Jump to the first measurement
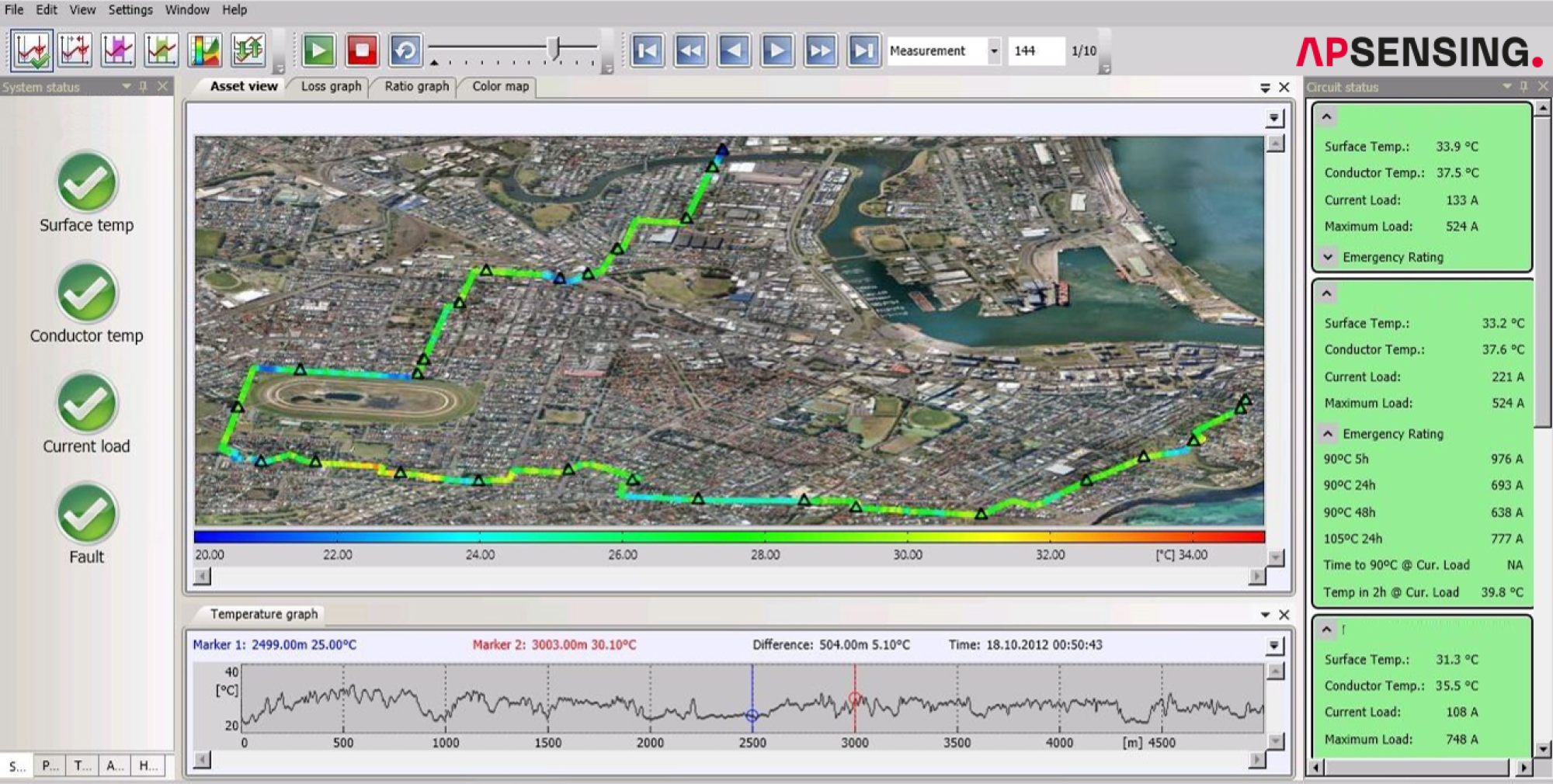This screenshot has width=1553, height=784. 647,51
